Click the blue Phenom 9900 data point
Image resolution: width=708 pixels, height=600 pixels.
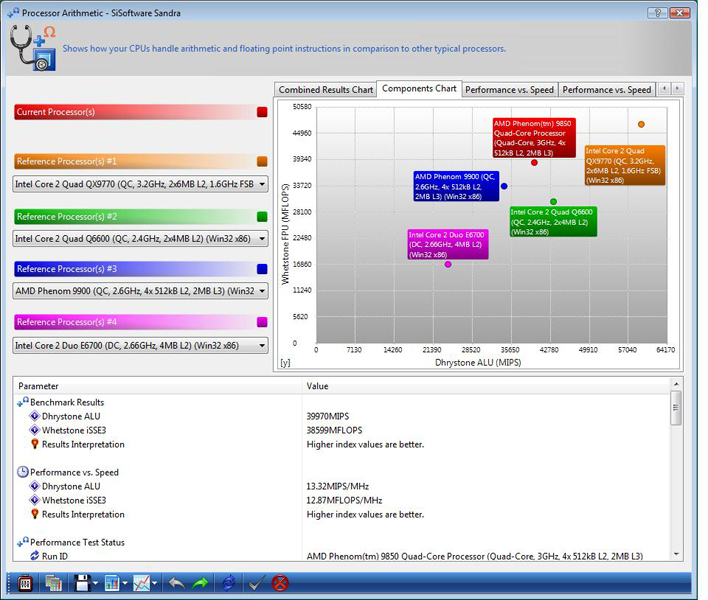coord(504,186)
